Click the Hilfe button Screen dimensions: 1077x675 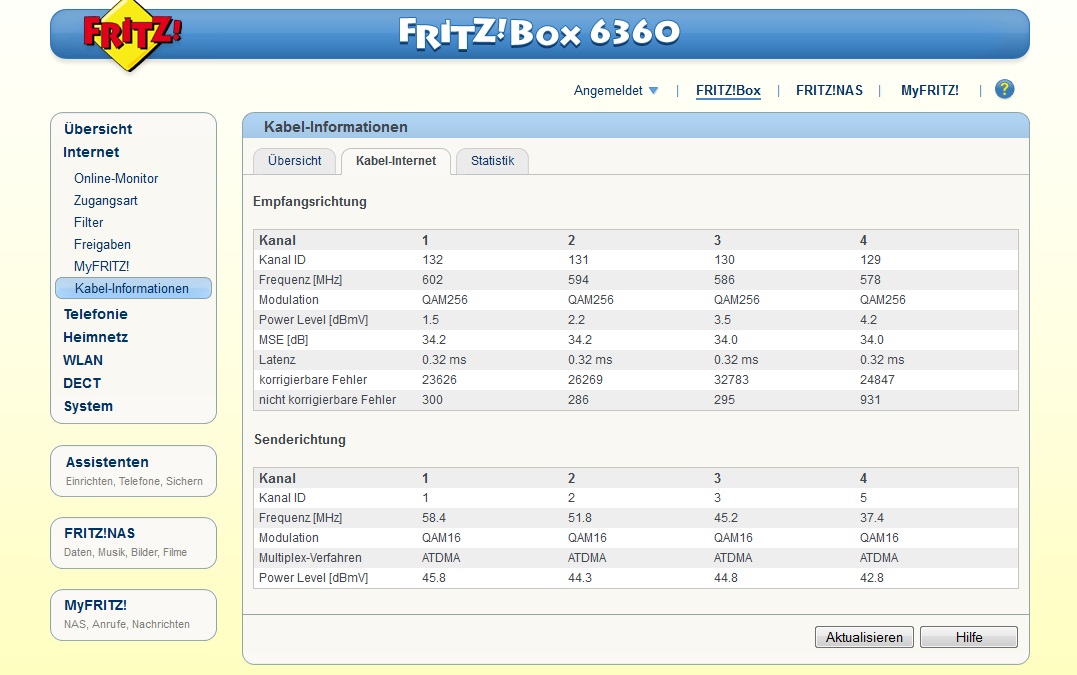[968, 637]
